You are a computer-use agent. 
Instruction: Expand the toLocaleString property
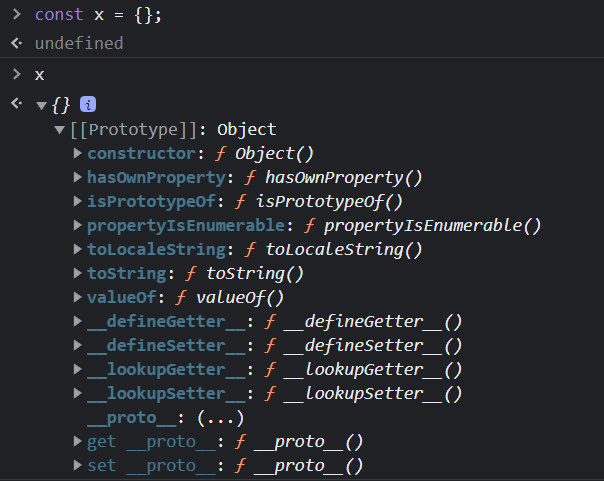pos(78,249)
